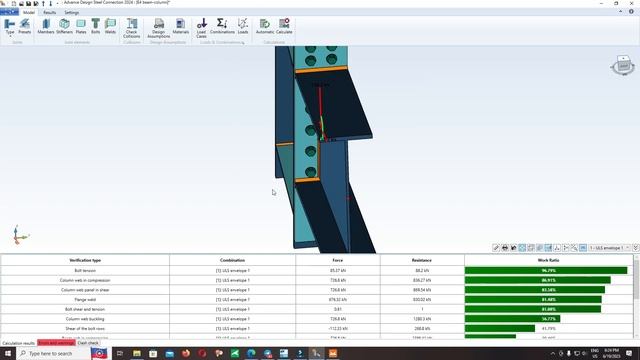640x360 pixels.
Task: Open the quick access toolbar customize arrow
Action: pos(57,3)
